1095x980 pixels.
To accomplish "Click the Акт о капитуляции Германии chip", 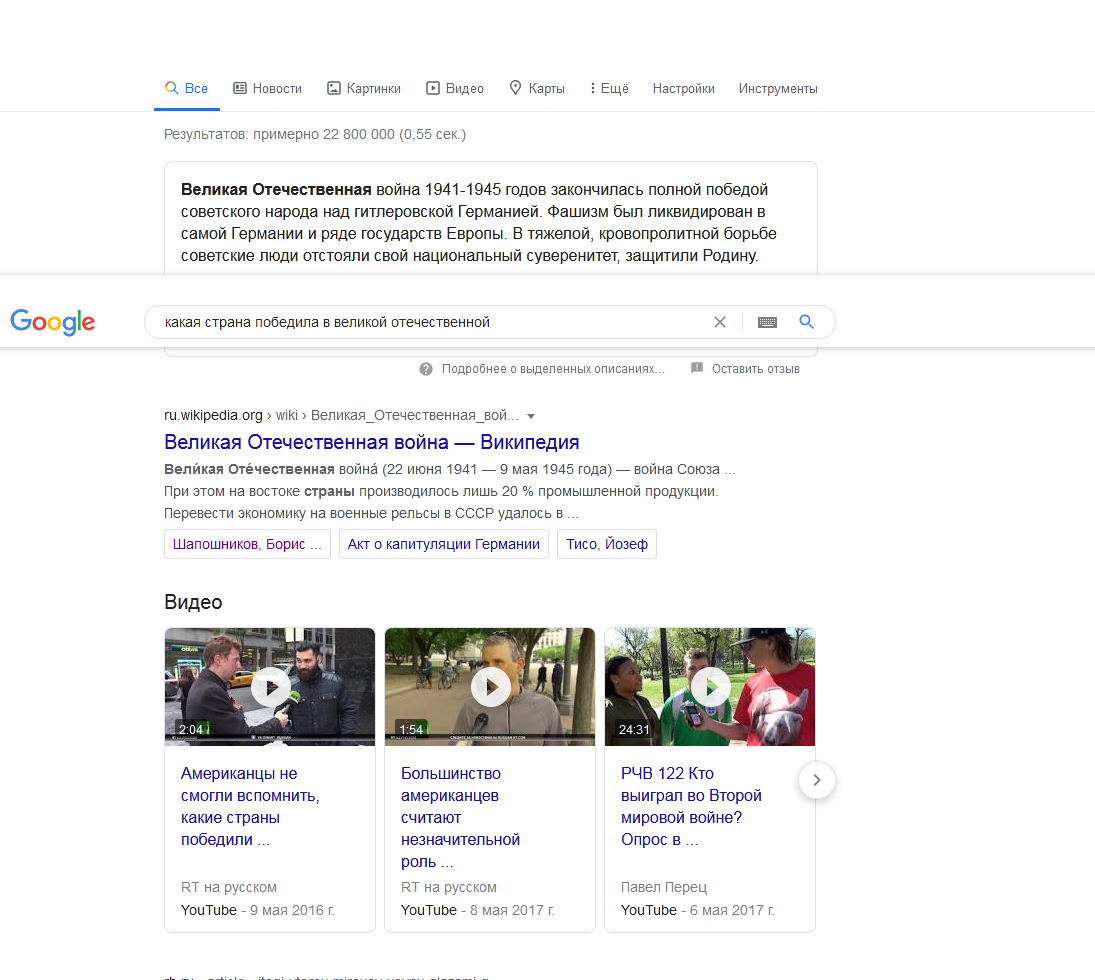I will 443,544.
